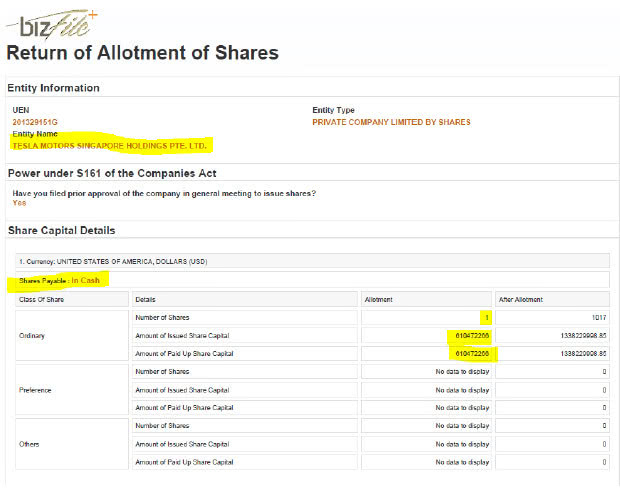This screenshot has width=620, height=501.
Task: Click the 'Share Capital Details' heading
Action: point(62,231)
